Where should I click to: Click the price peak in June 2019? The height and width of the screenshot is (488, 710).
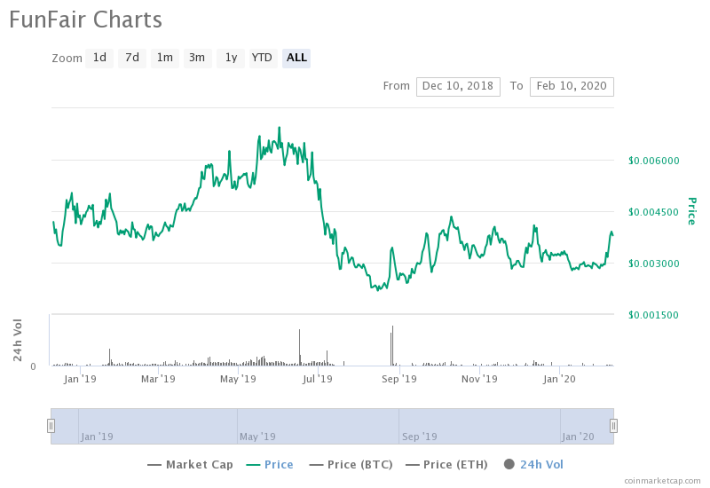point(279,129)
